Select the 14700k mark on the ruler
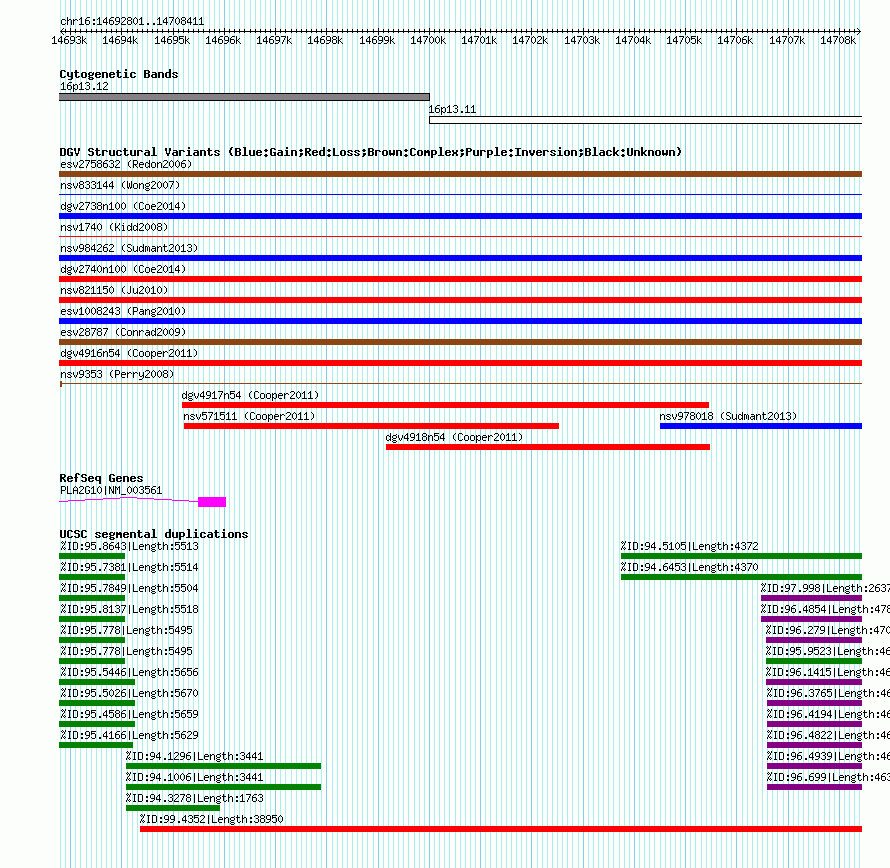Image resolution: width=890 pixels, height=868 pixels. [x=428, y=40]
